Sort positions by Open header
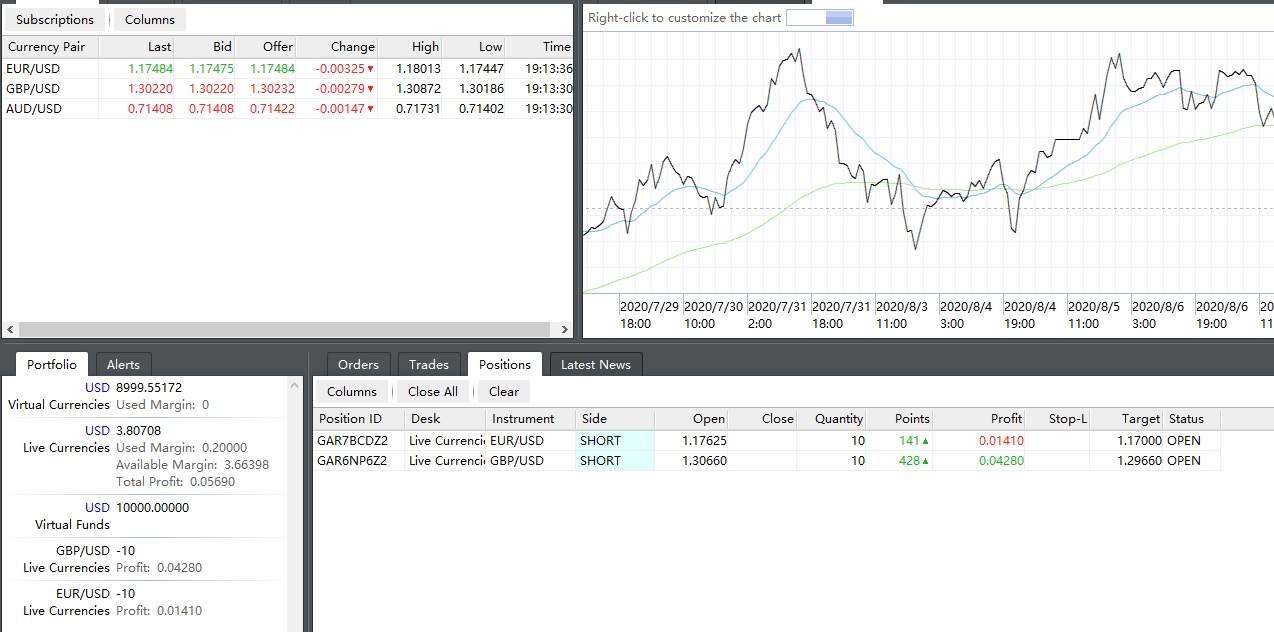 691,419
